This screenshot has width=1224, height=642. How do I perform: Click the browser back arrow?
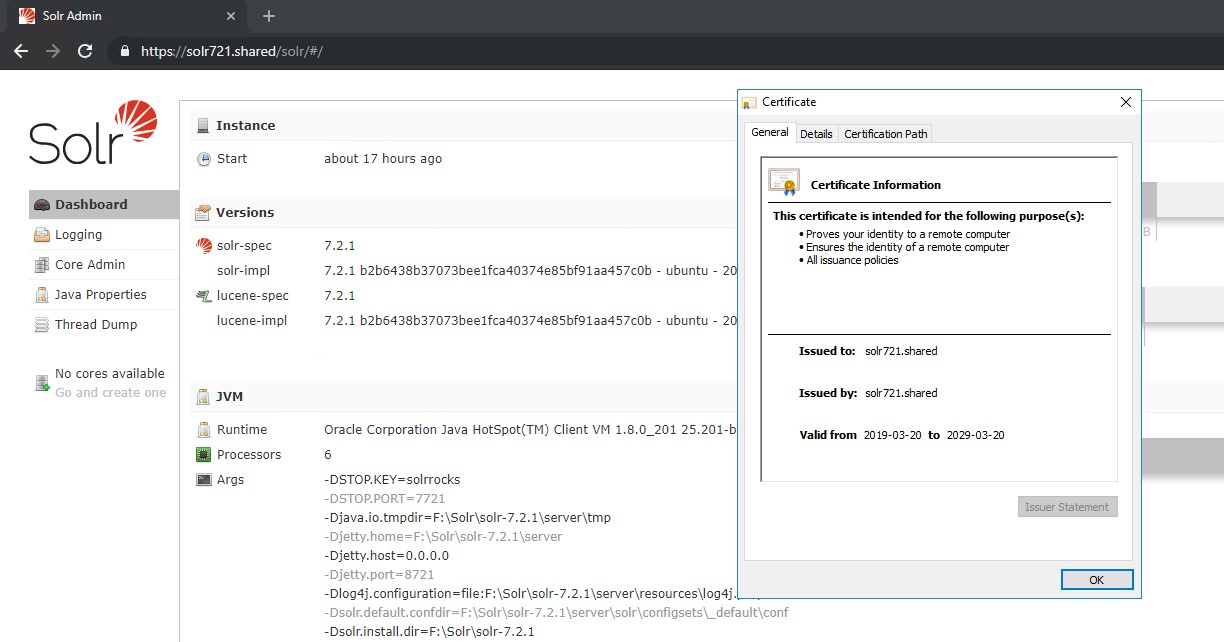coord(21,51)
